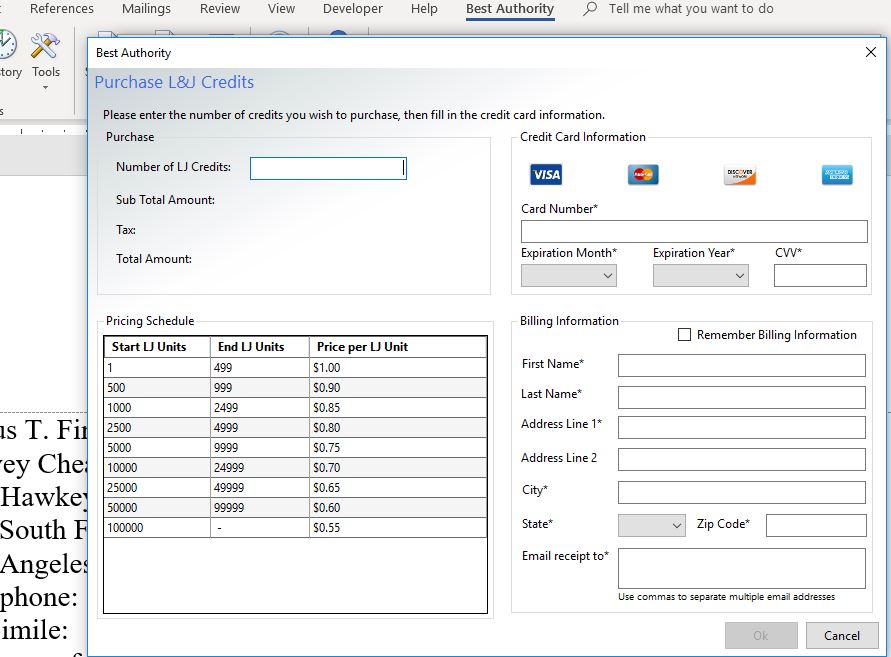The image size is (891, 657).
Task: Expand the State dropdown list
Action: 651,525
